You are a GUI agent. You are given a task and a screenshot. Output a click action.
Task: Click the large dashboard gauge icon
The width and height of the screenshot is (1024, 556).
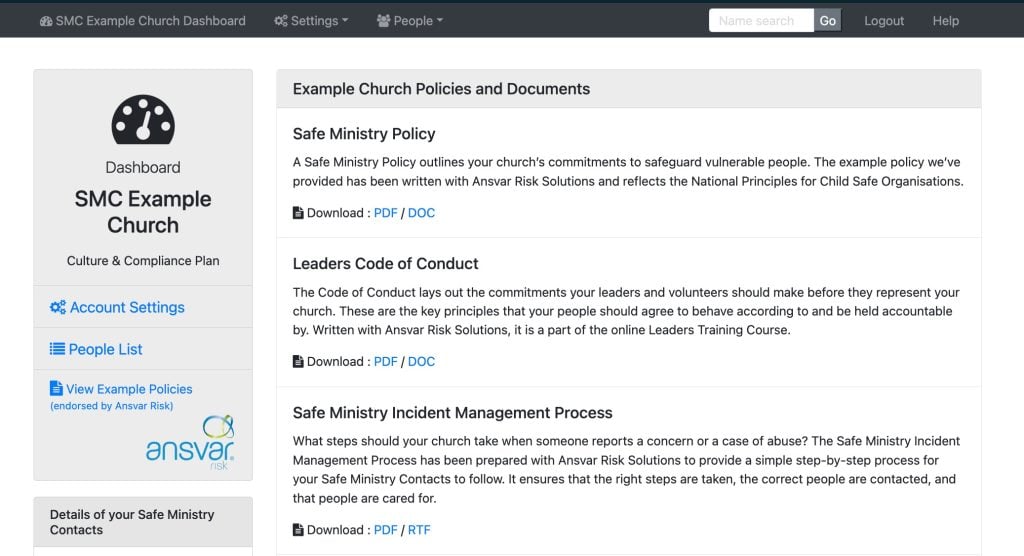click(x=143, y=120)
